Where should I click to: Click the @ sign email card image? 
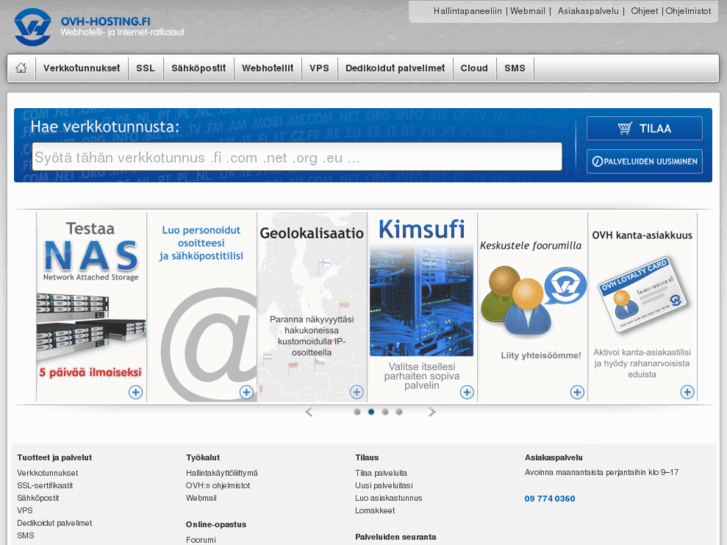(x=209, y=344)
